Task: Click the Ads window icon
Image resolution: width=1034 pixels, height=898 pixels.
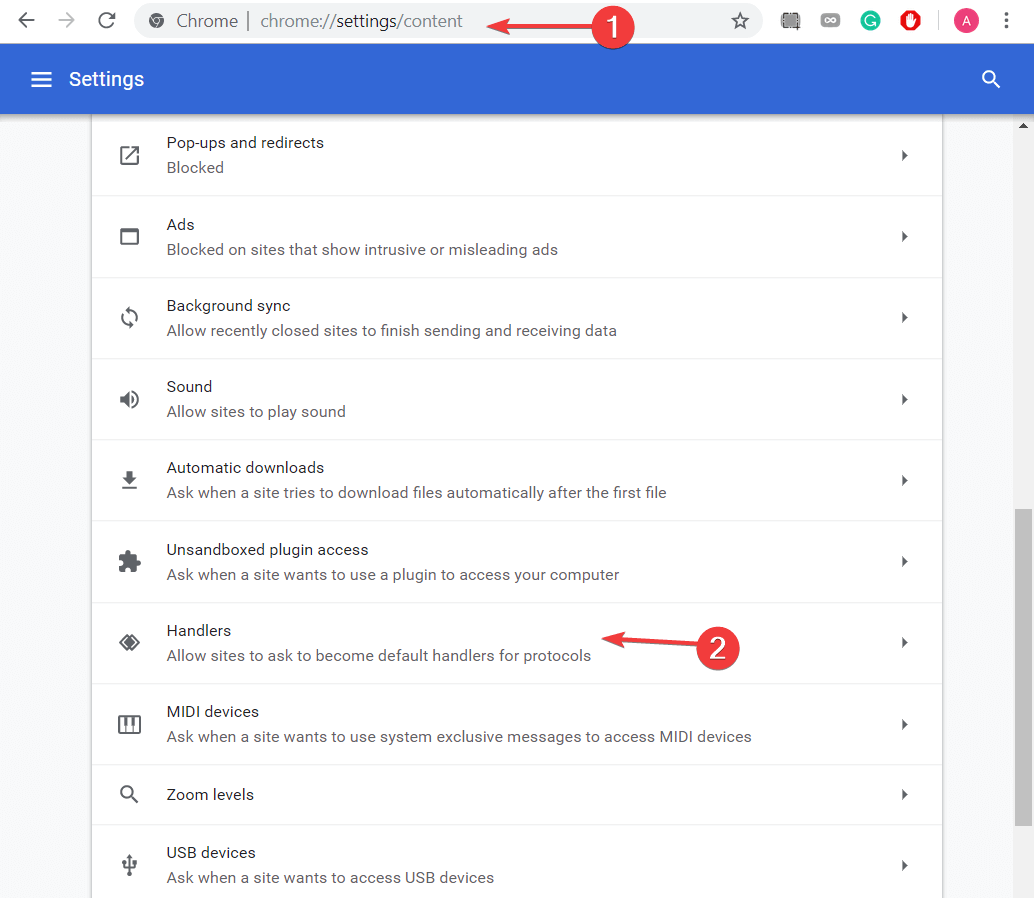Action: tap(129, 236)
